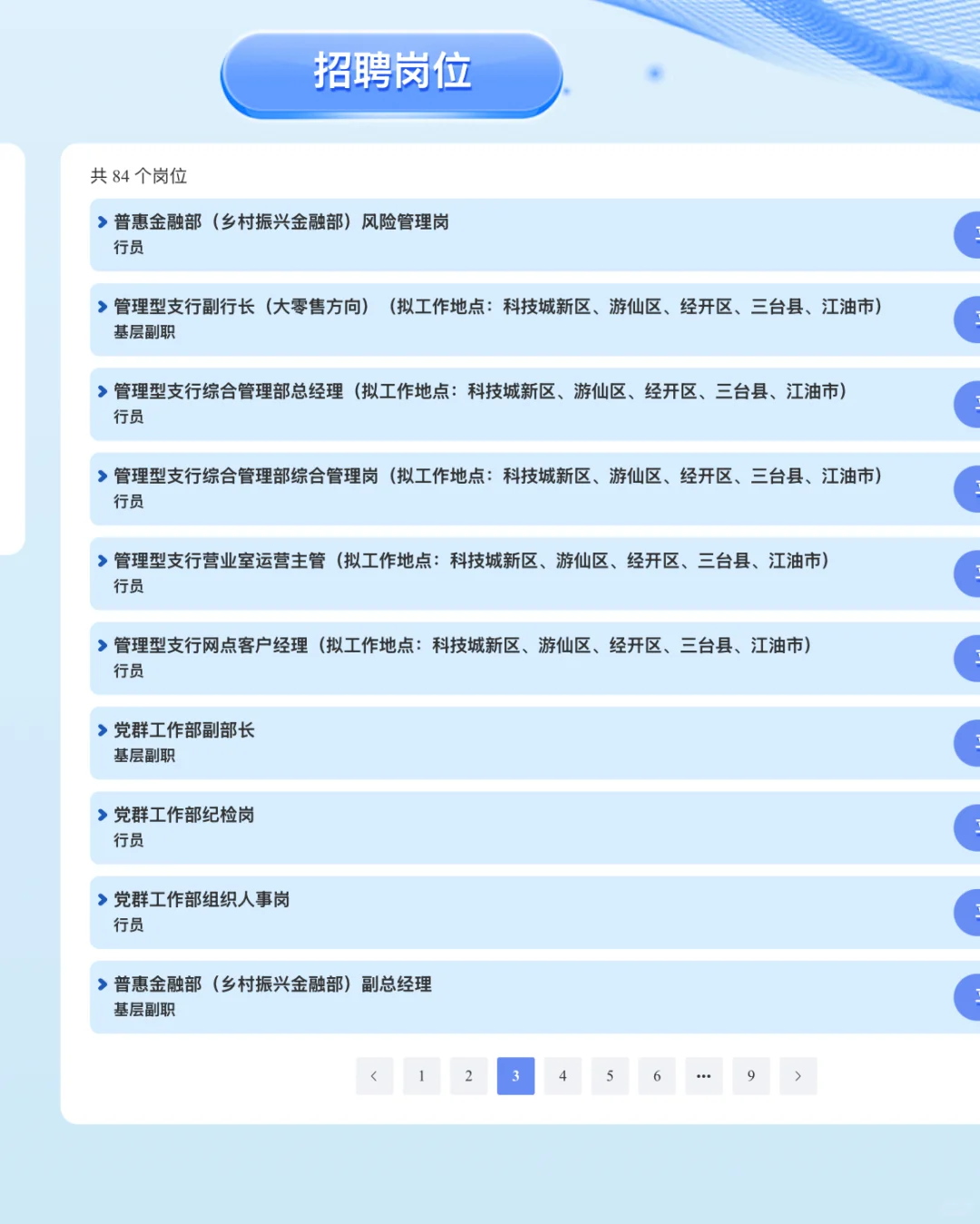Open 党群工作部副部长 title
This screenshot has height=1224, width=980.
click(x=184, y=730)
